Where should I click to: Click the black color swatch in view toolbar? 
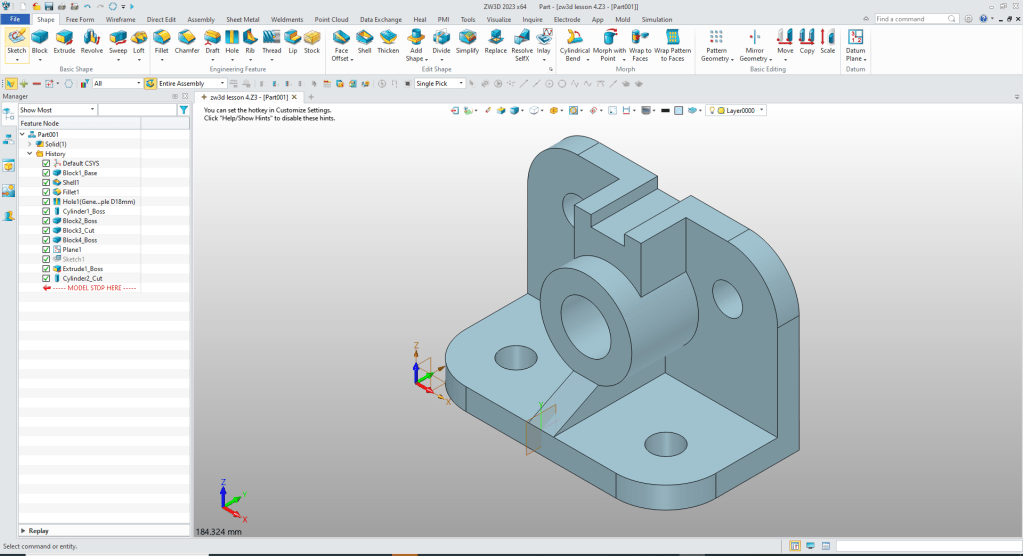(665, 110)
